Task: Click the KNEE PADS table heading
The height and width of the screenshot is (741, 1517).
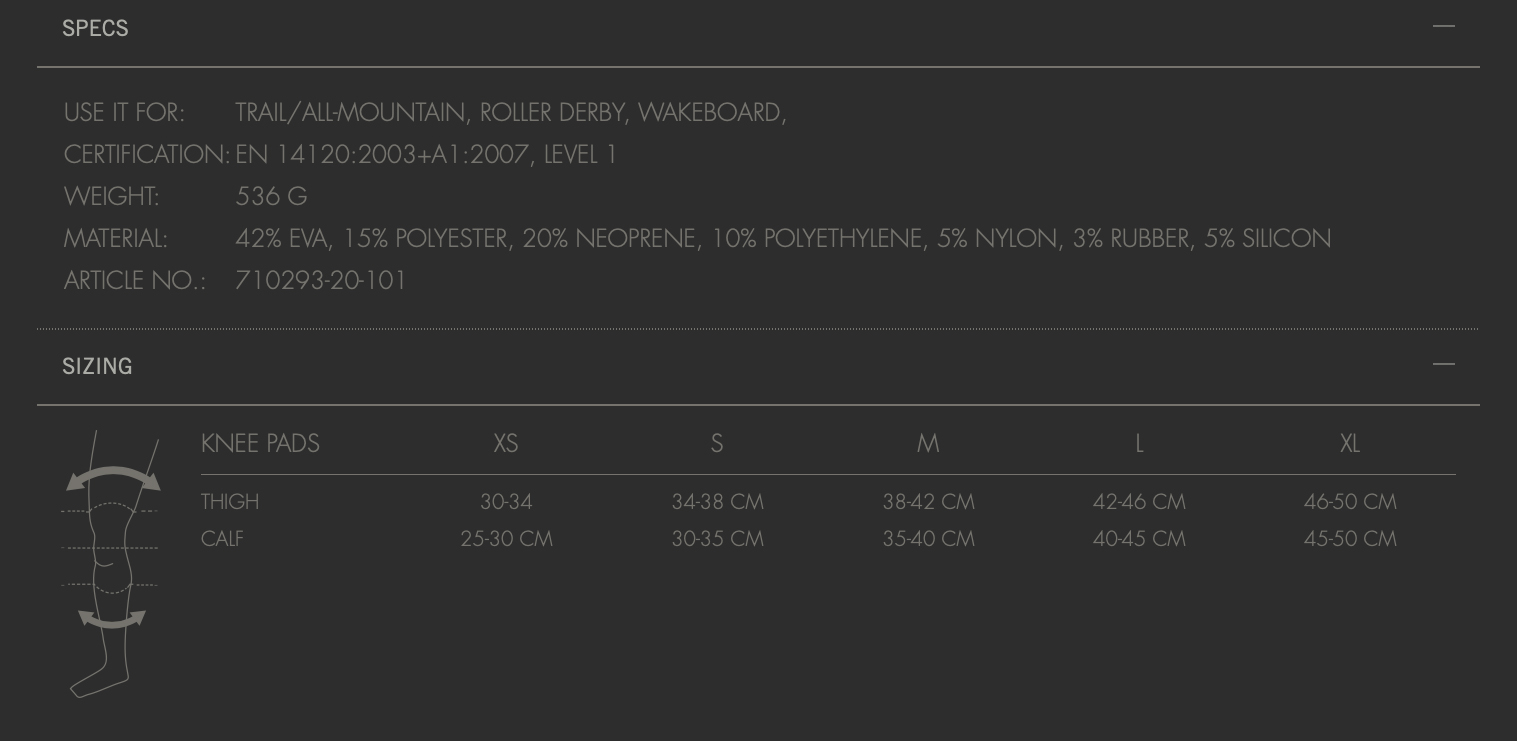Action: tap(260, 443)
